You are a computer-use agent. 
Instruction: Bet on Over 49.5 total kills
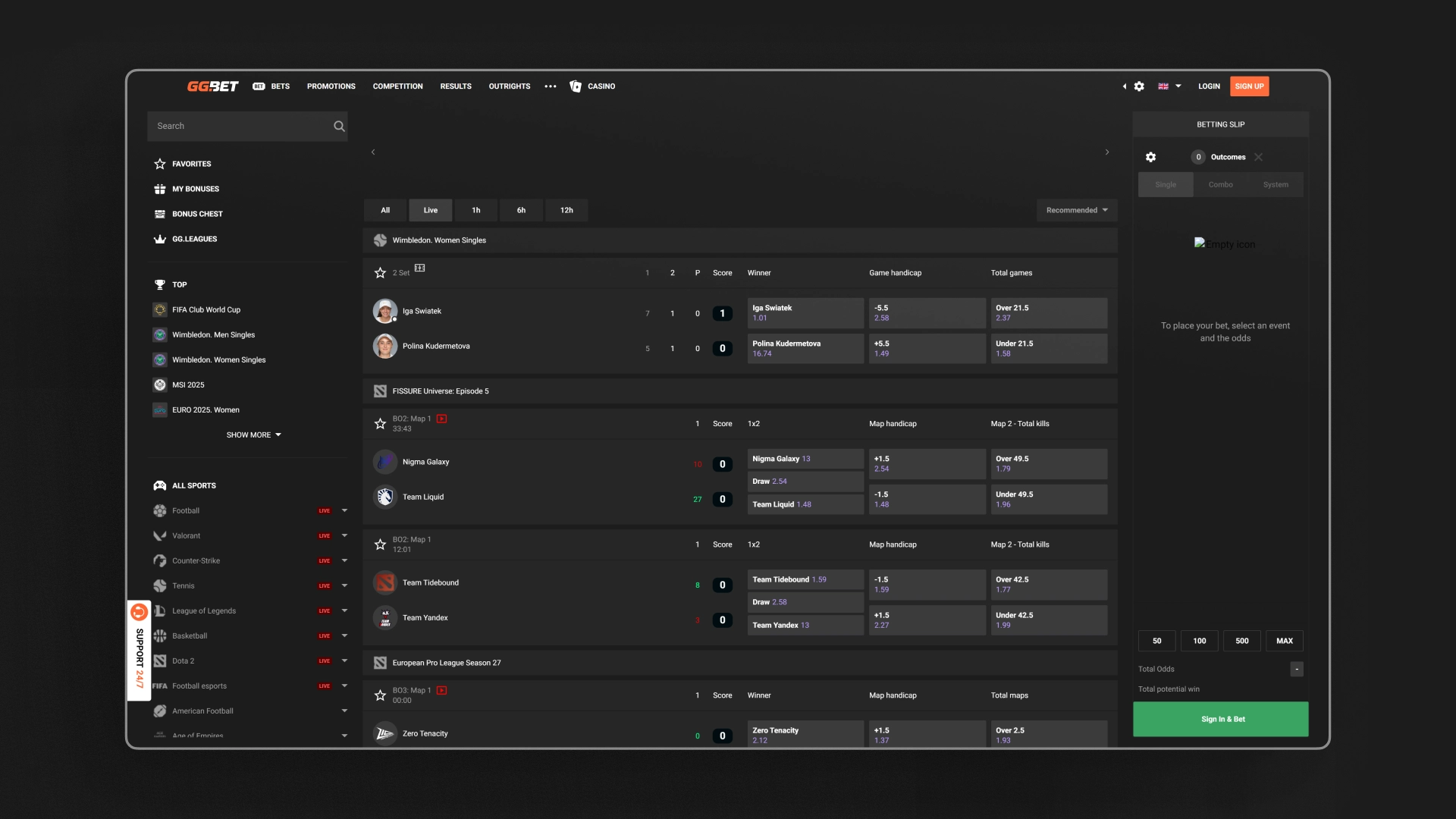point(1049,464)
